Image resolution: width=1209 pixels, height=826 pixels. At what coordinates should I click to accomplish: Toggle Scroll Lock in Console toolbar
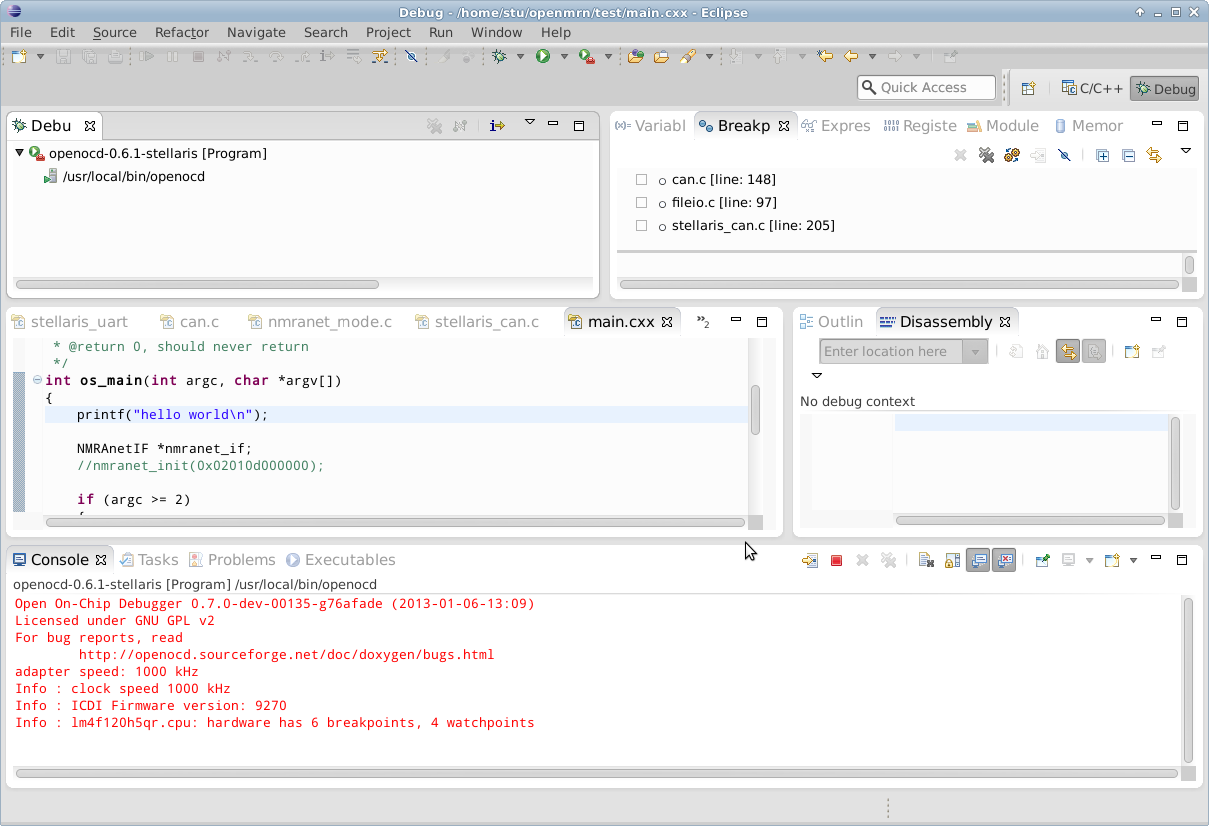pos(952,561)
